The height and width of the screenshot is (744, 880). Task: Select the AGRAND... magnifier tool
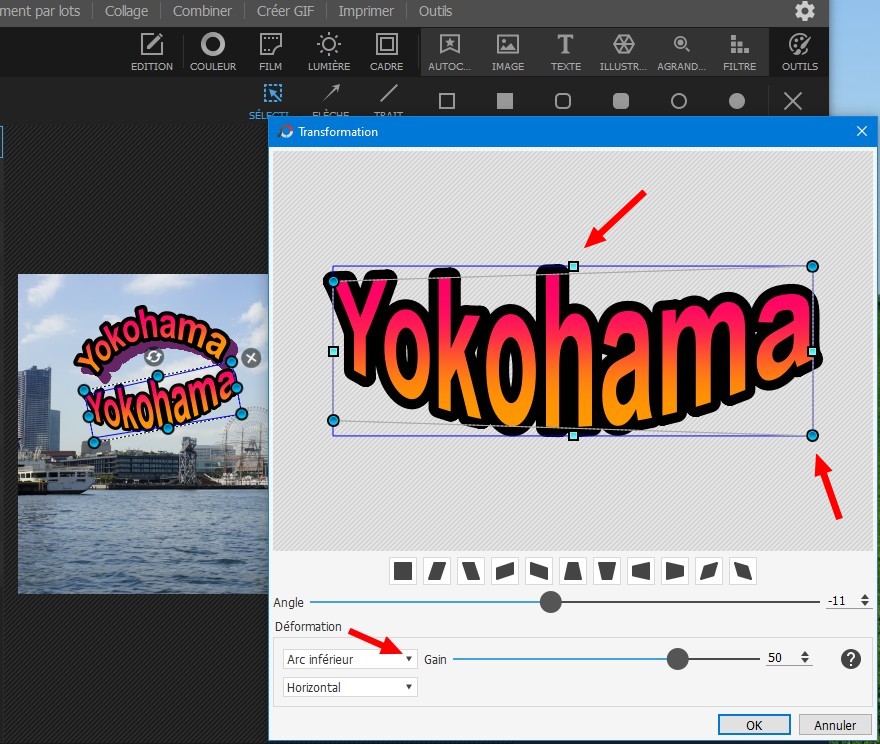(681, 52)
